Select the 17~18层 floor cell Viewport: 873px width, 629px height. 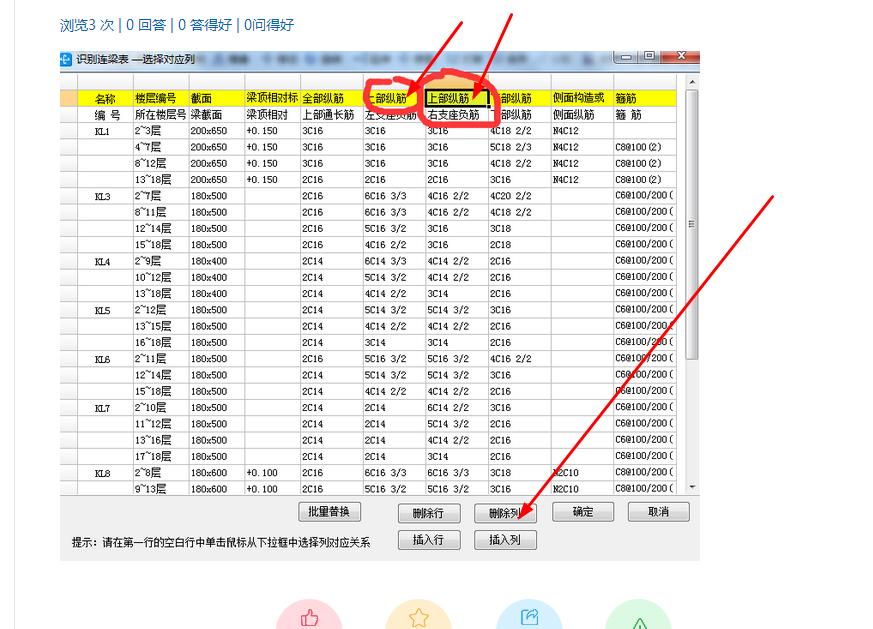[161, 457]
